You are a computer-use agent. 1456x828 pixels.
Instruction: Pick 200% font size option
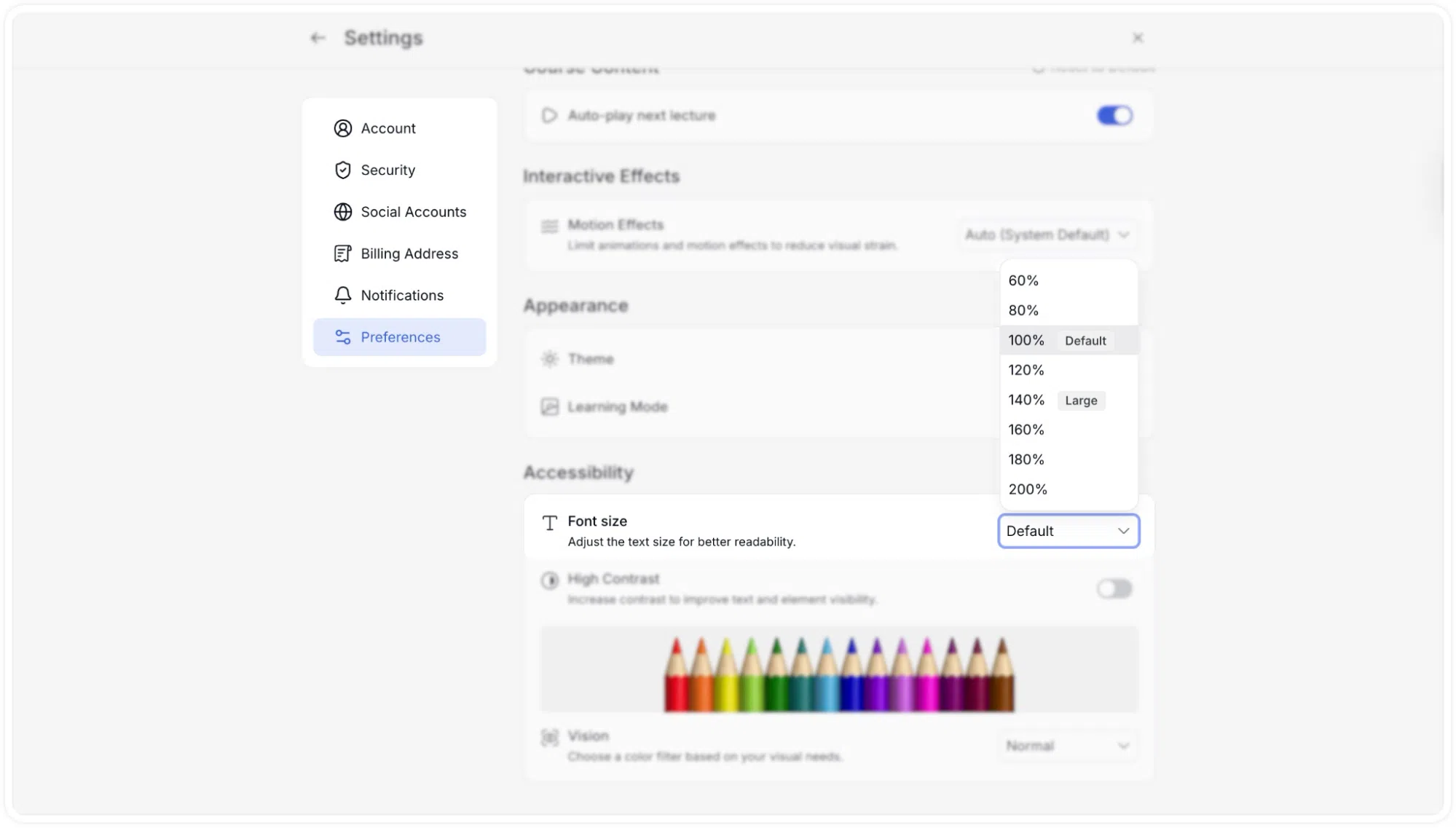1069,489
